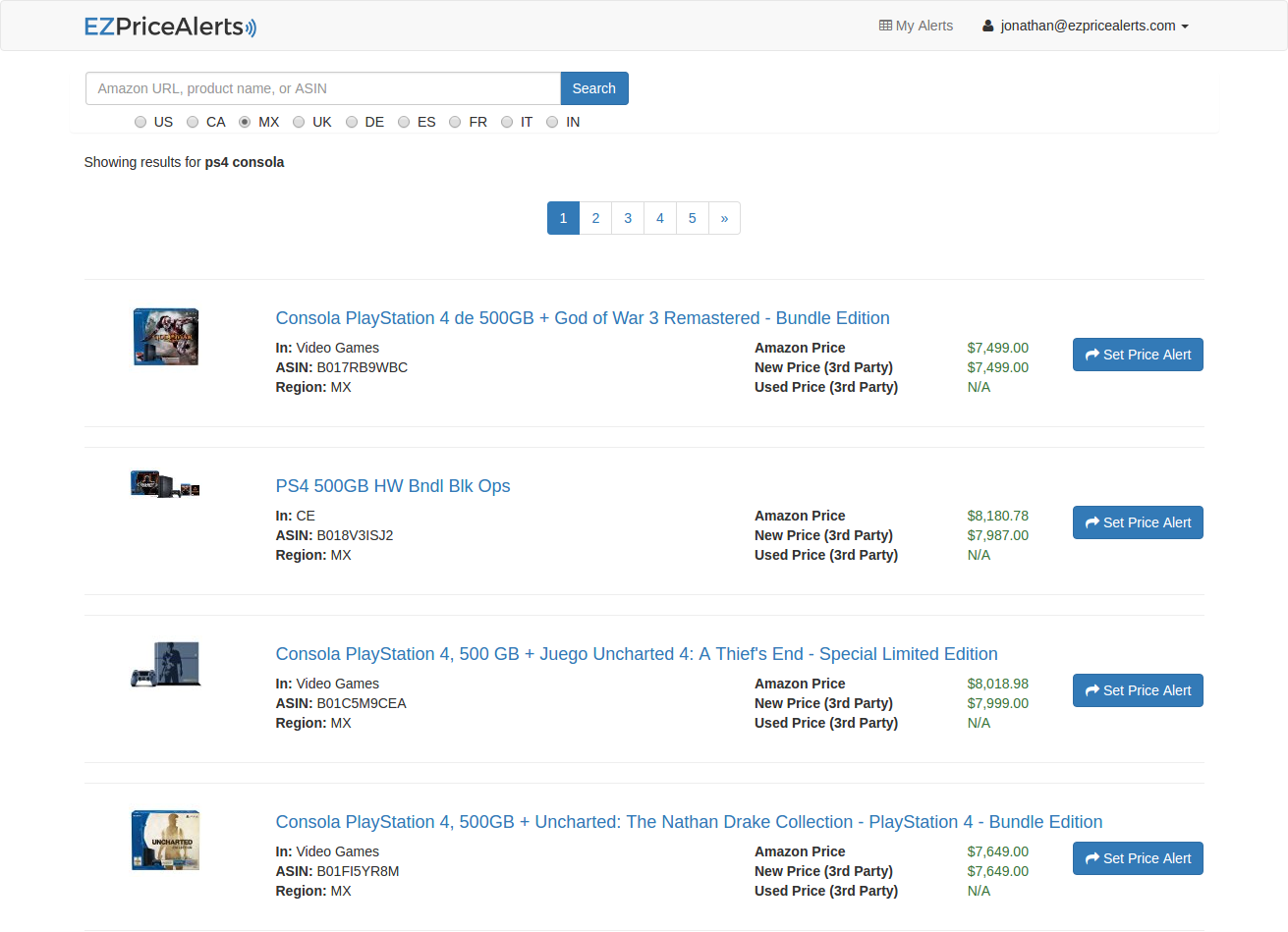Go to results page 5
Viewport: 1288px width, 932px height.
693,218
